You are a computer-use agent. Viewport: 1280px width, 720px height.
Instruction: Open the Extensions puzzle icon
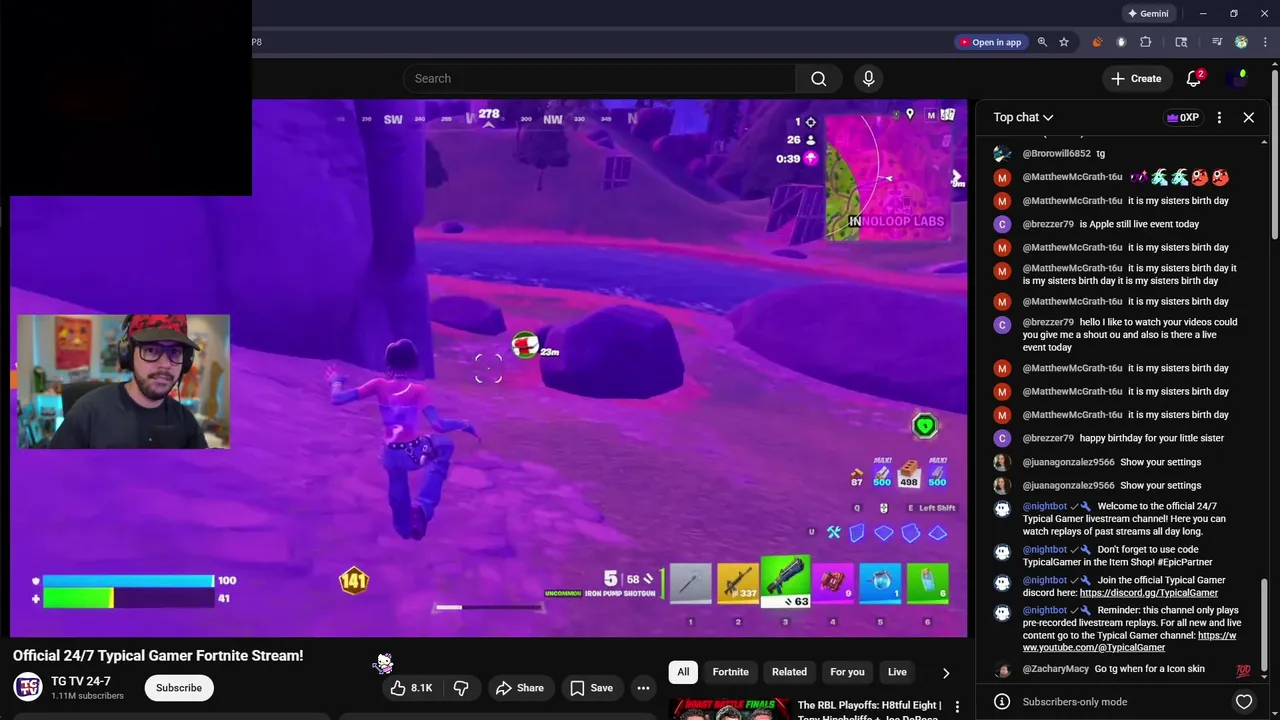[x=1146, y=42]
